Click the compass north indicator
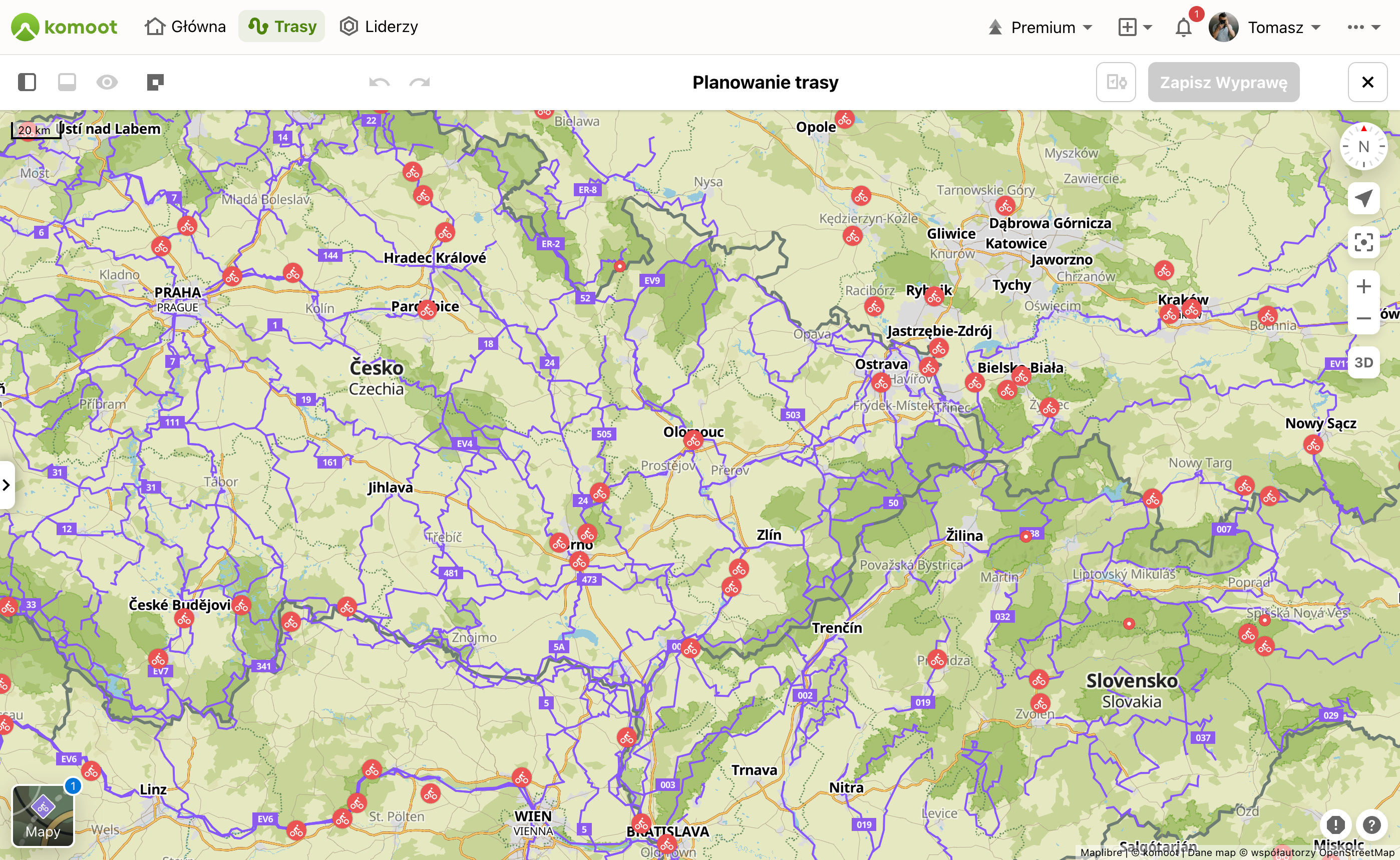The image size is (1400, 860). (1363, 146)
